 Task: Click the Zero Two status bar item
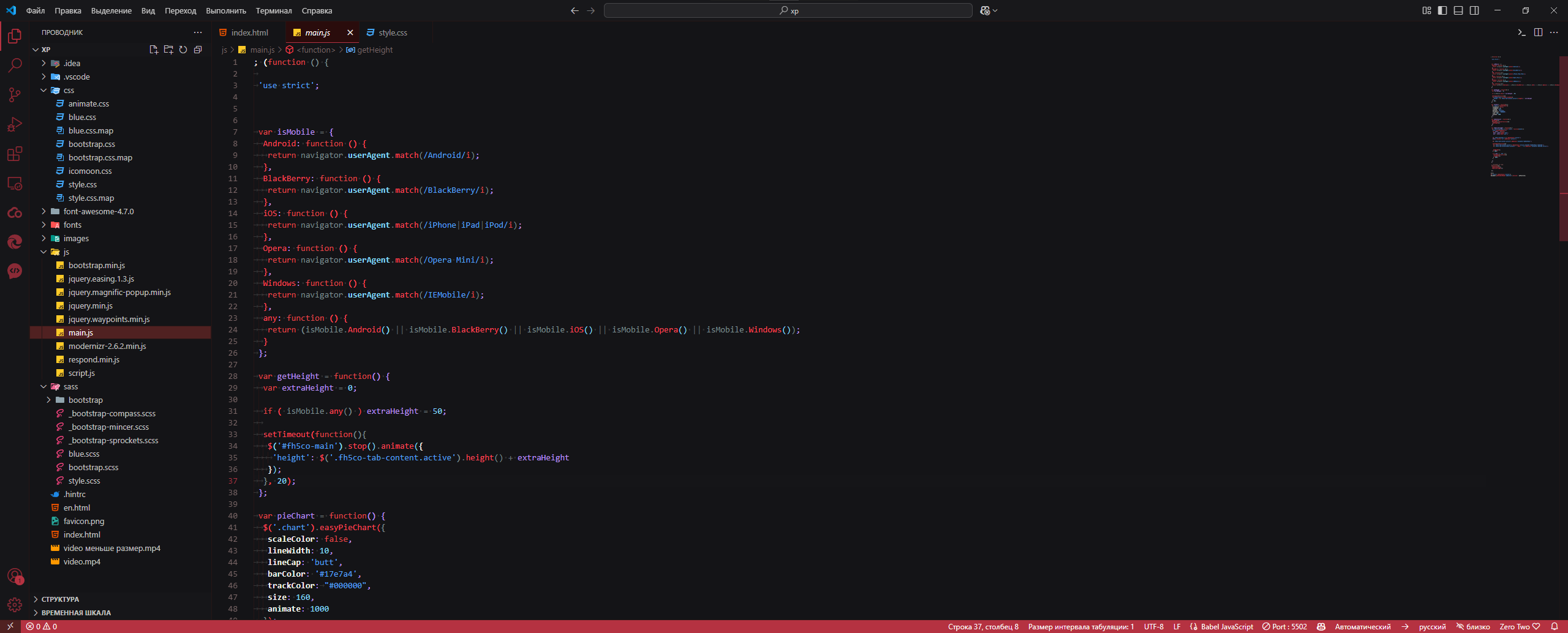coord(1519,626)
